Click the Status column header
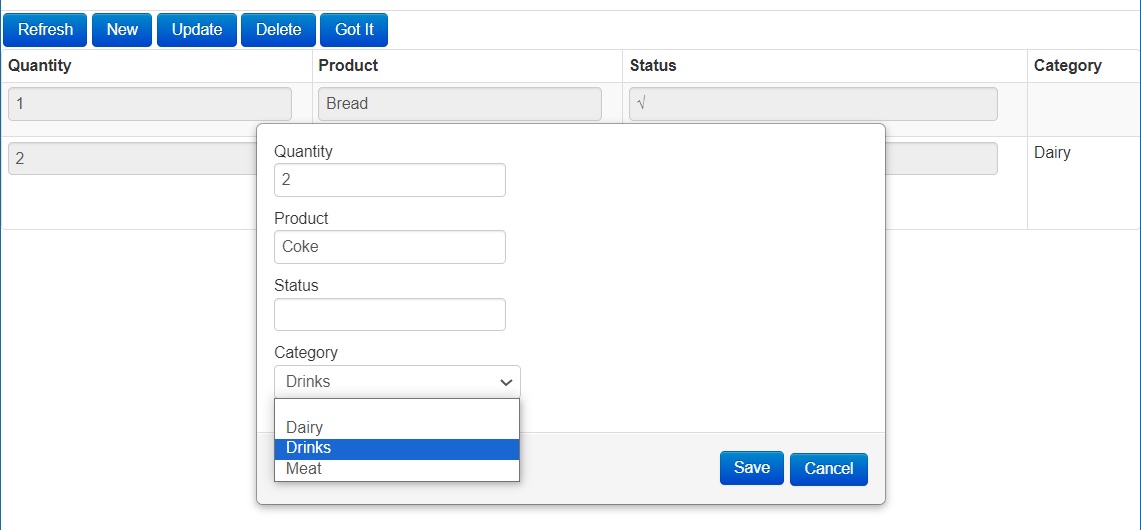The image size is (1141, 530). point(653,66)
